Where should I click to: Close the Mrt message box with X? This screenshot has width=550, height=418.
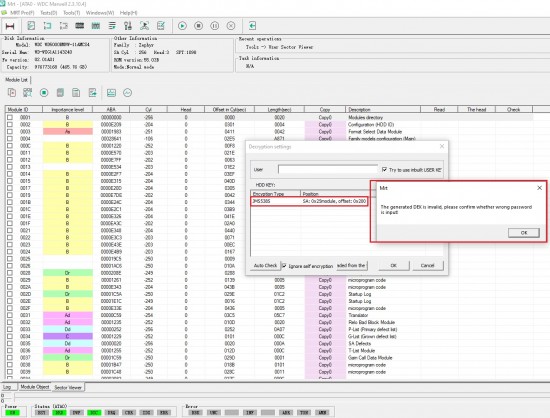539,188
